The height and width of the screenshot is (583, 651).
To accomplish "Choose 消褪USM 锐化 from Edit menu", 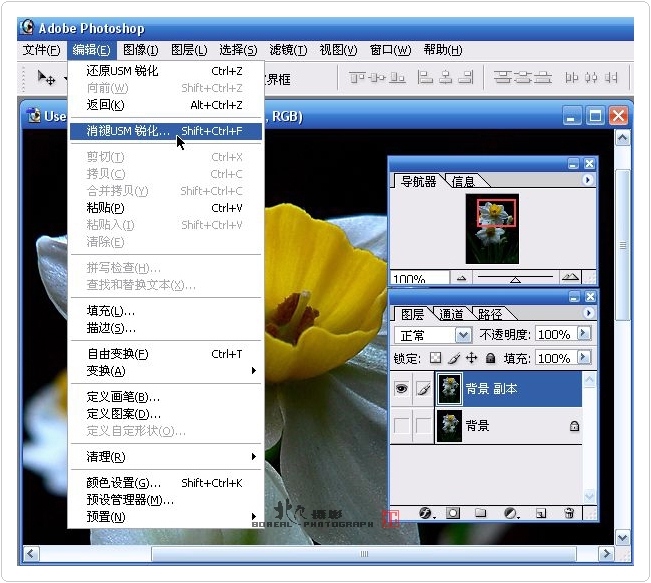I will (x=166, y=131).
